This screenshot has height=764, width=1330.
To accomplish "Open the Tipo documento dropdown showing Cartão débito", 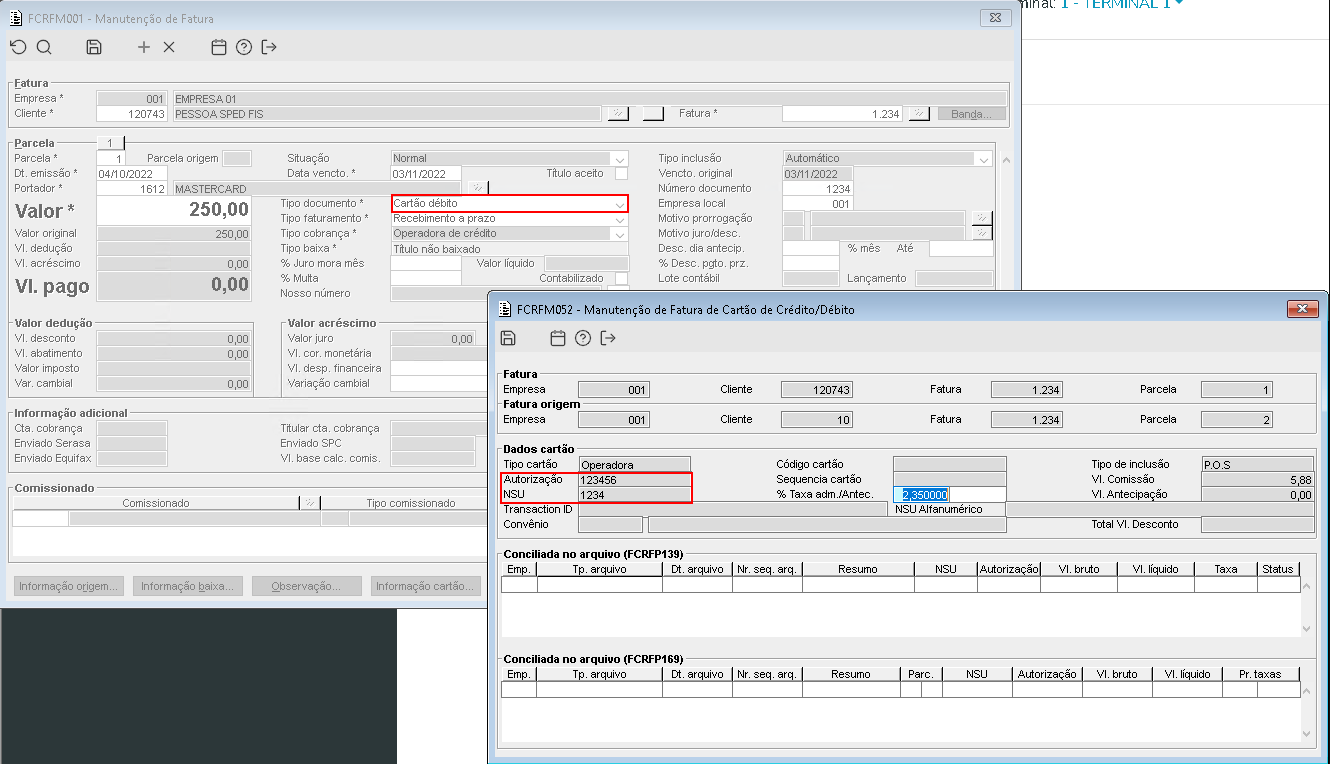I will pyautogui.click(x=620, y=203).
